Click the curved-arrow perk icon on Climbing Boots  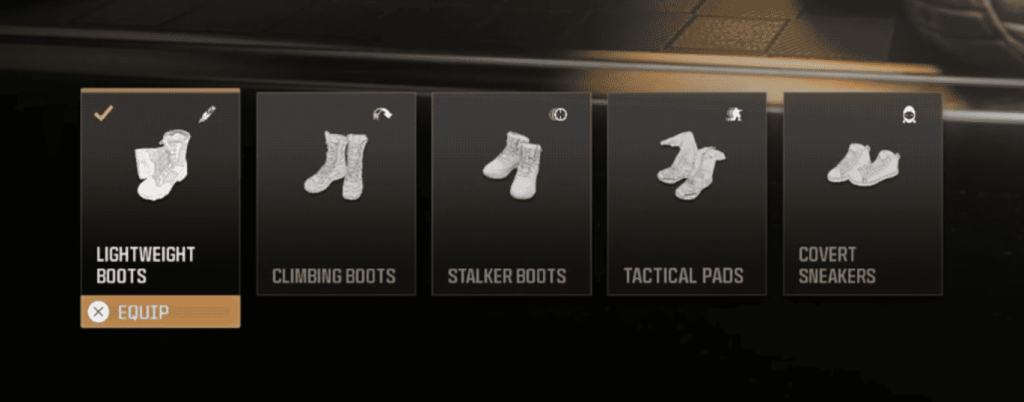point(382,115)
